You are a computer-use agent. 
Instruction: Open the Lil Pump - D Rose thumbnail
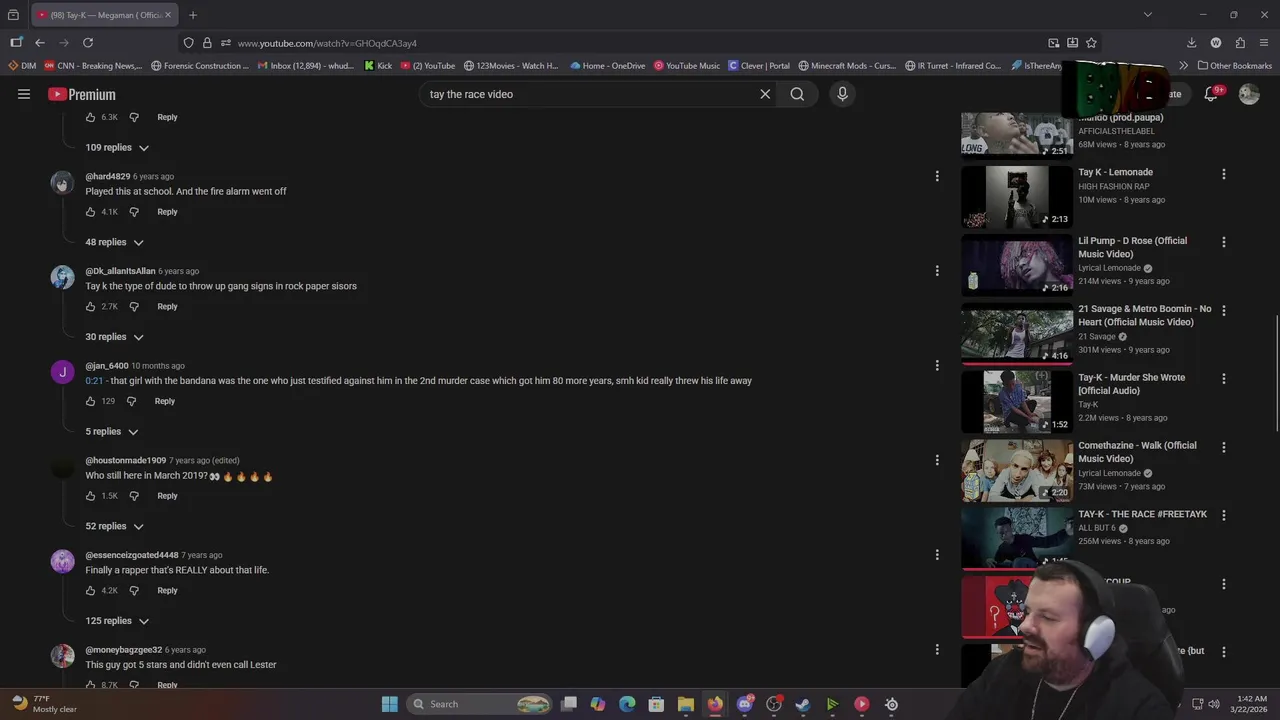tap(1017, 266)
